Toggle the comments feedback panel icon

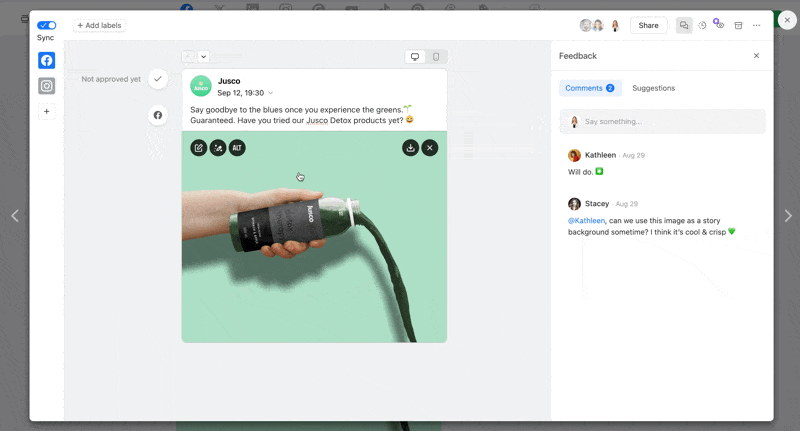684,26
